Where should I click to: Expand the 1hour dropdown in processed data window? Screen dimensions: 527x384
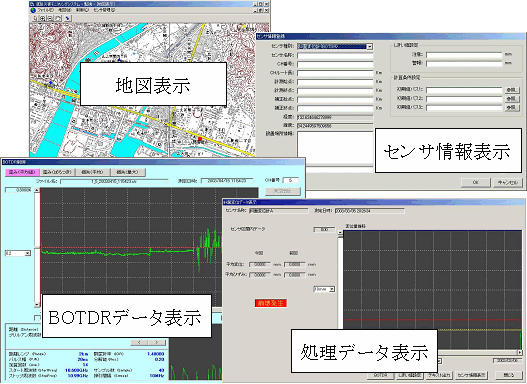pyautogui.click(x=332, y=289)
